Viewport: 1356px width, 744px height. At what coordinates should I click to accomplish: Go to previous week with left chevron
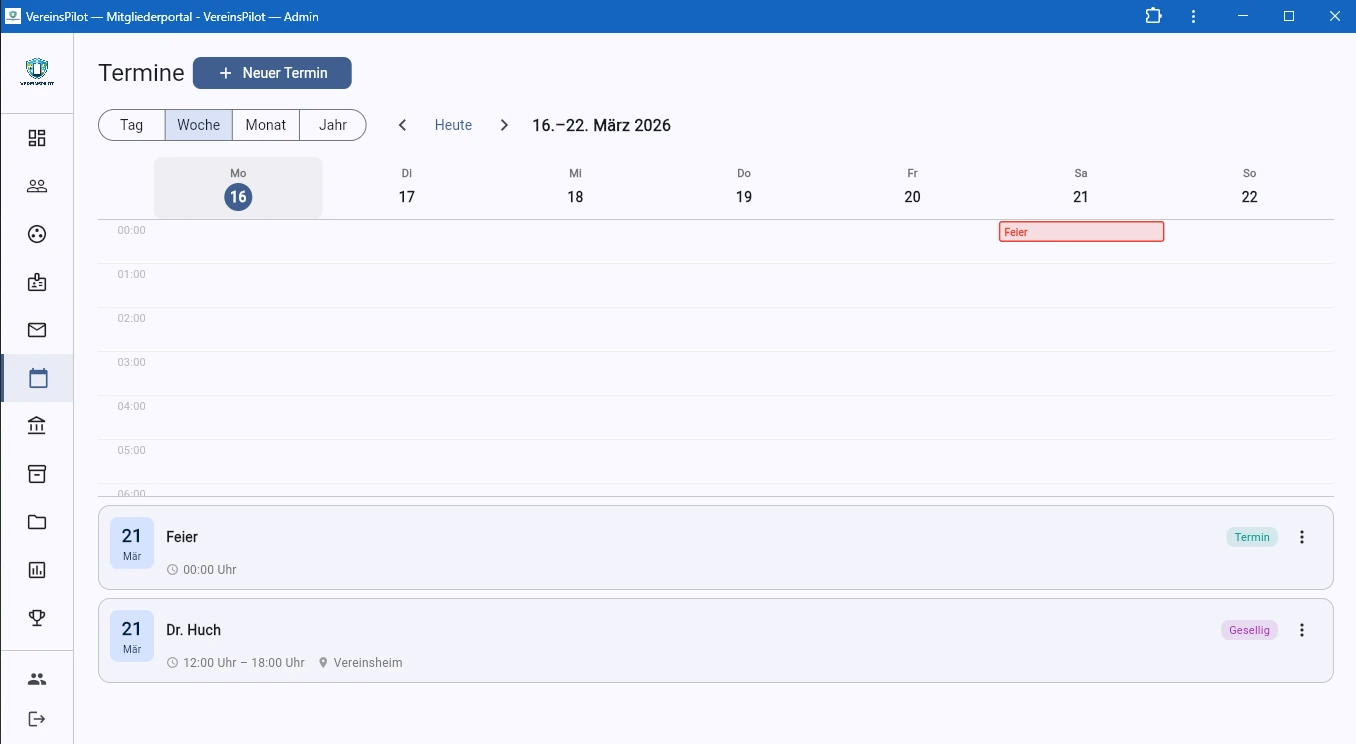pos(403,125)
